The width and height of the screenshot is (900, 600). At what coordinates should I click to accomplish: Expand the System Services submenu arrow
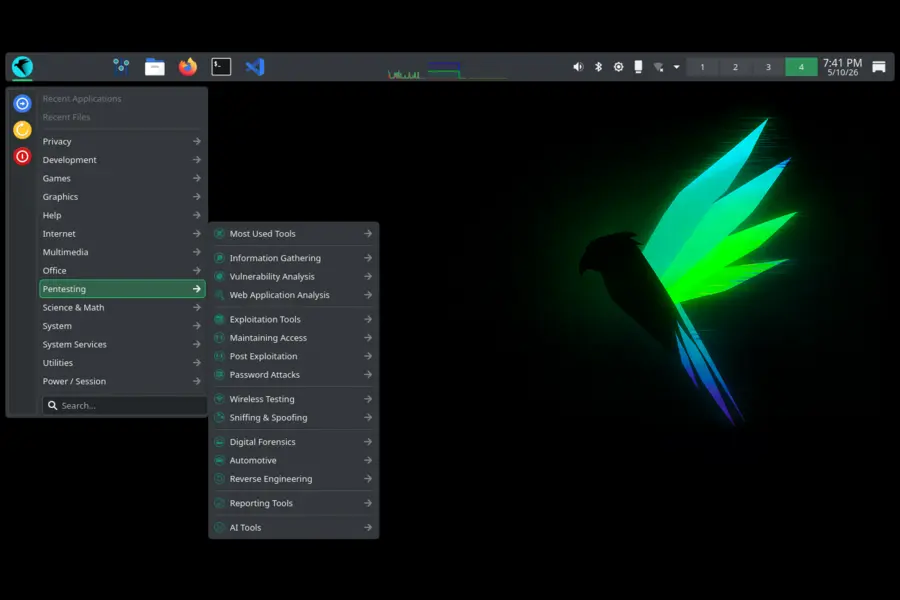coord(197,344)
